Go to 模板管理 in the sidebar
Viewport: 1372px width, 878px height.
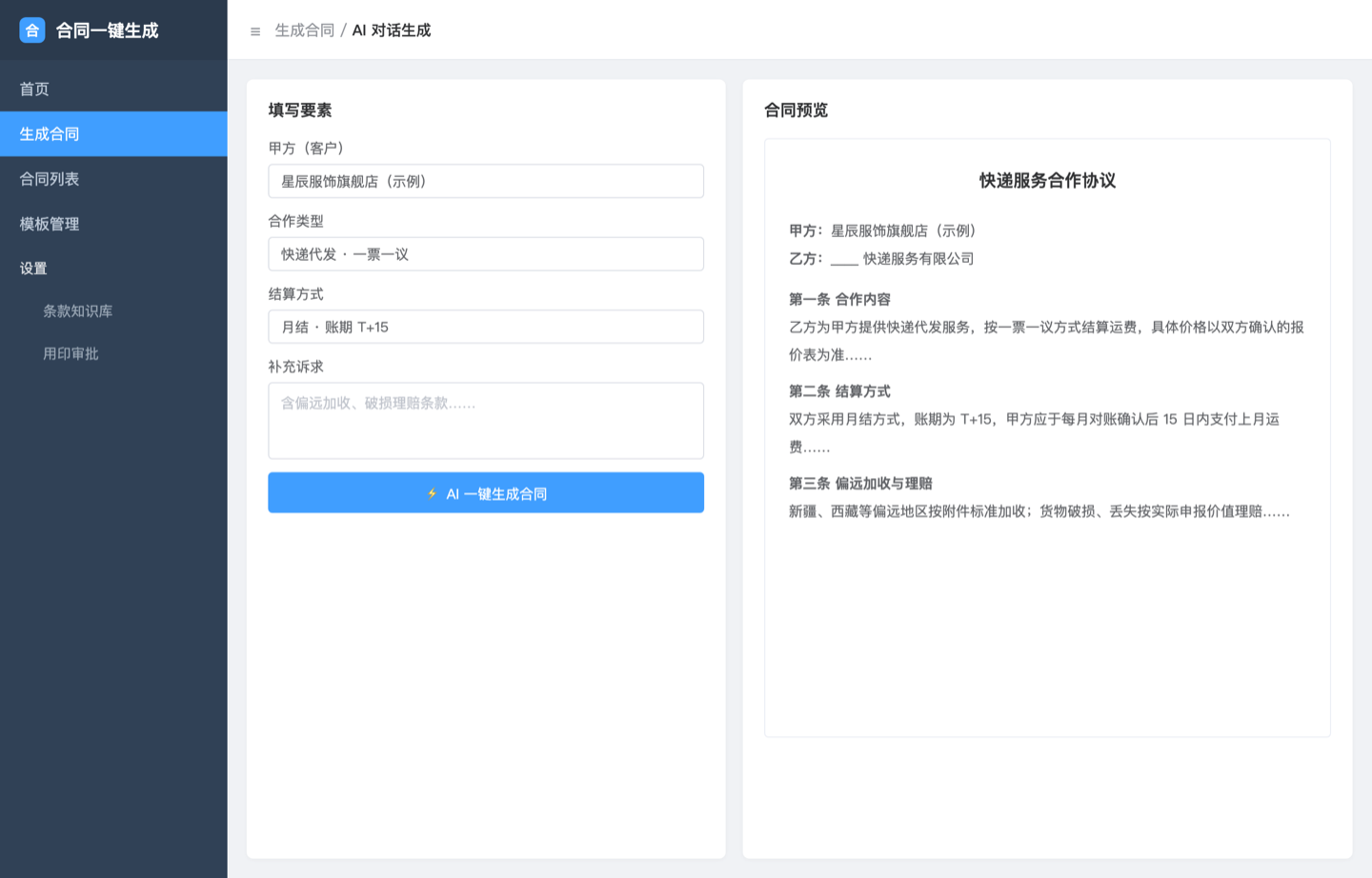(x=113, y=223)
